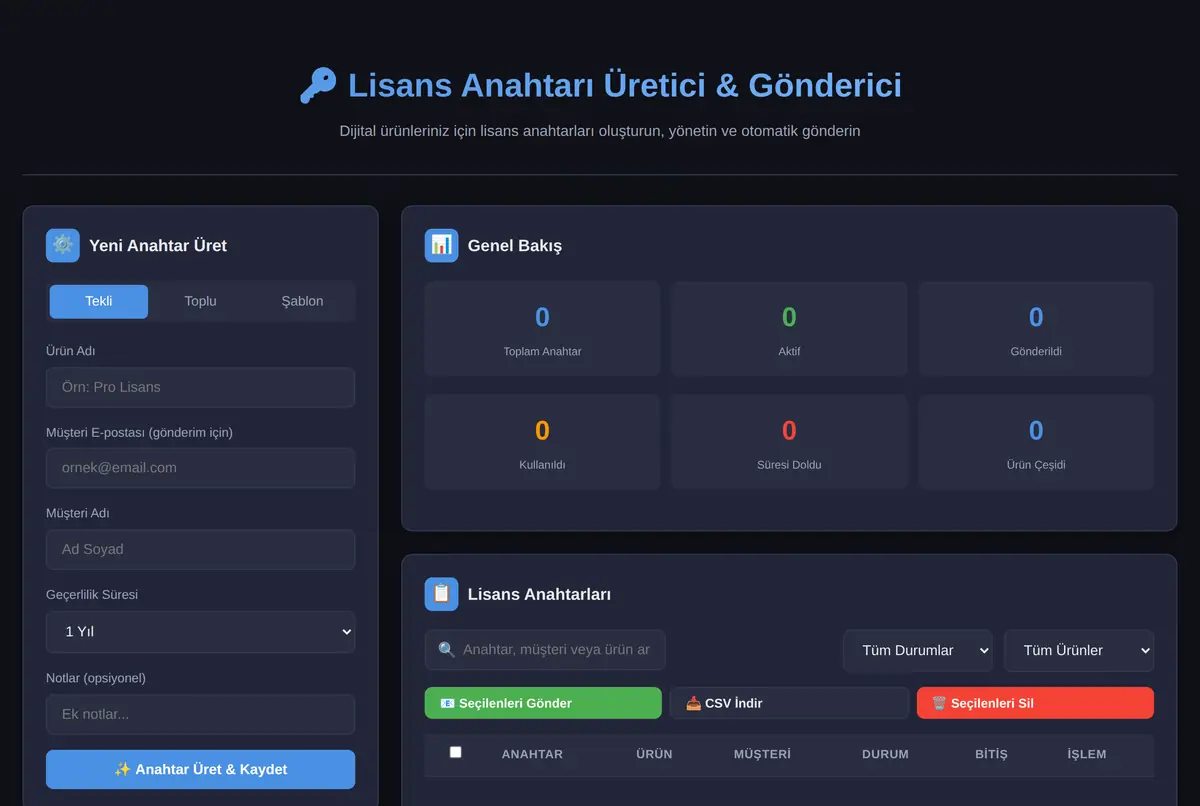Click the Genel Bakış panel heading
Image resolution: width=1200 pixels, height=806 pixels.
pos(515,246)
